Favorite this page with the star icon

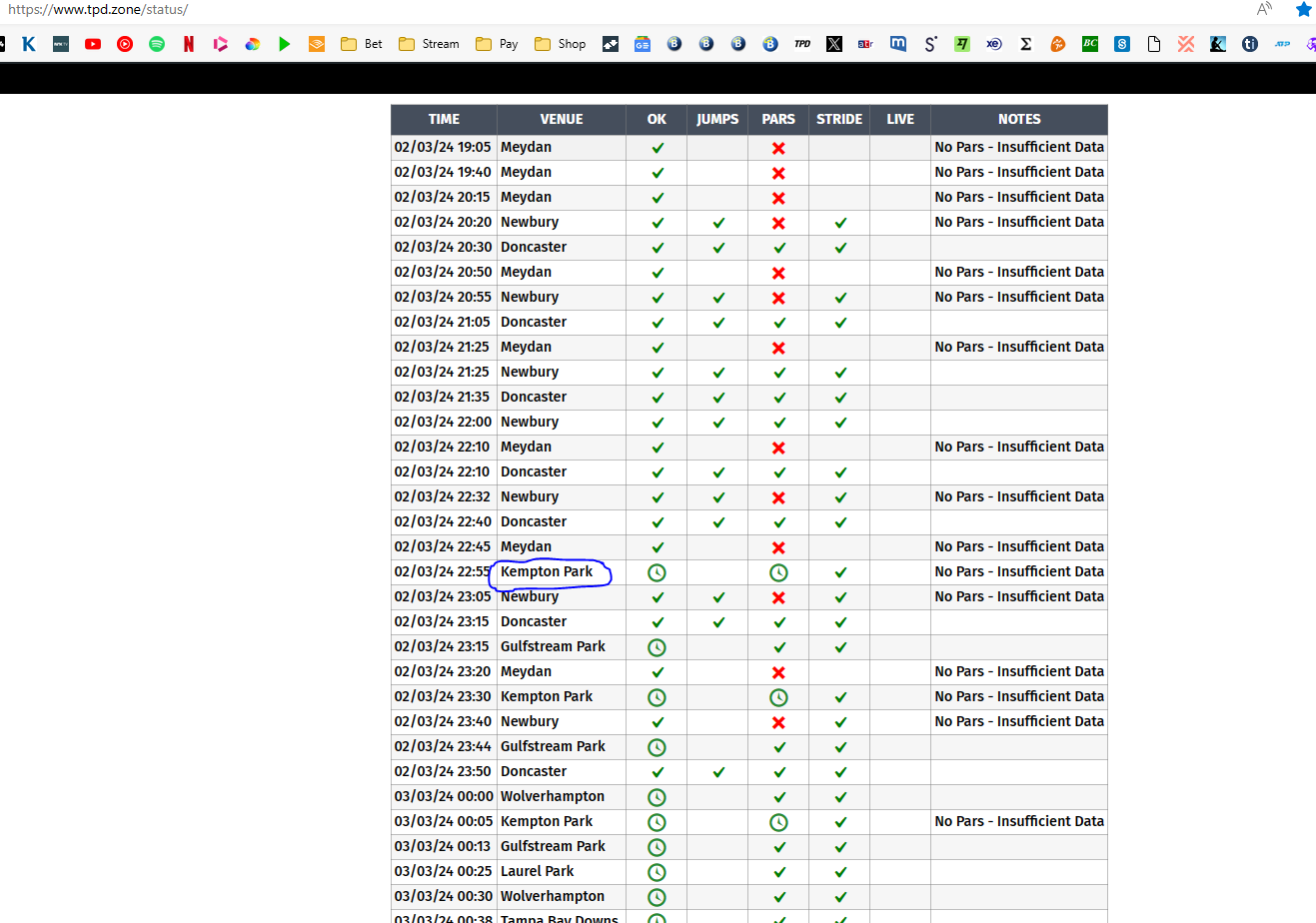pos(1304,10)
